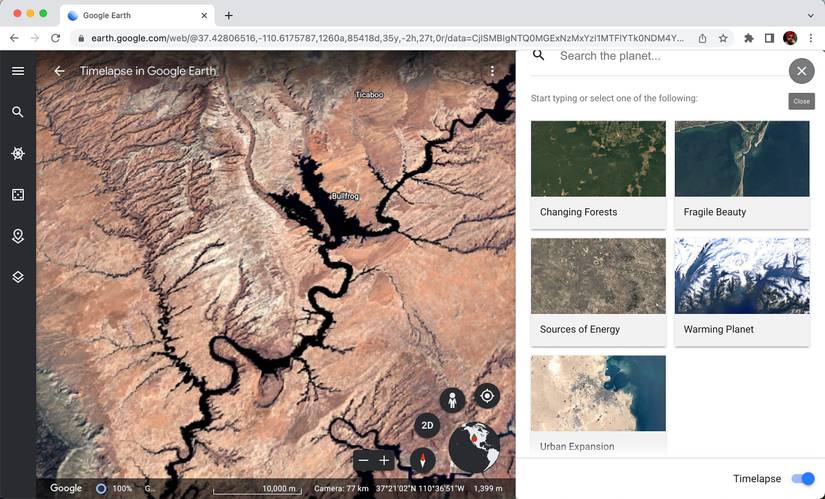825x499 pixels.
Task: Open the Sources of Energy card
Action: click(598, 292)
